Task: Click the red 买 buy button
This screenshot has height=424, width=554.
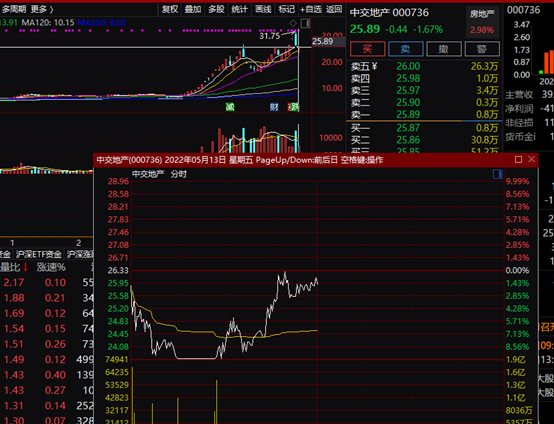Action: tap(367, 49)
